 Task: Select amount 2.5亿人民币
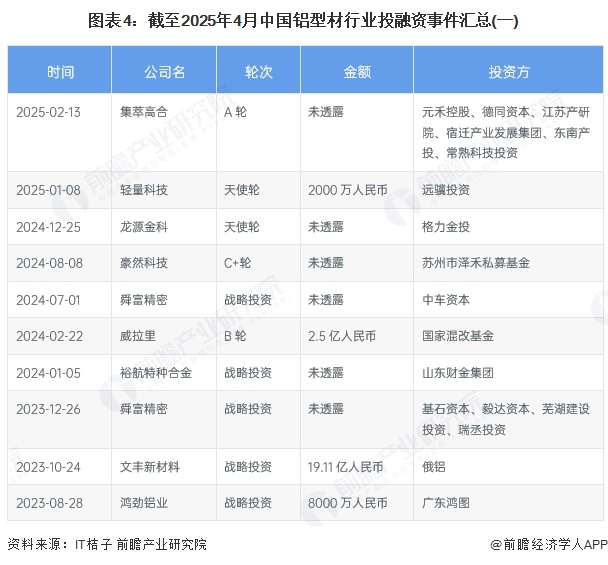342,336
